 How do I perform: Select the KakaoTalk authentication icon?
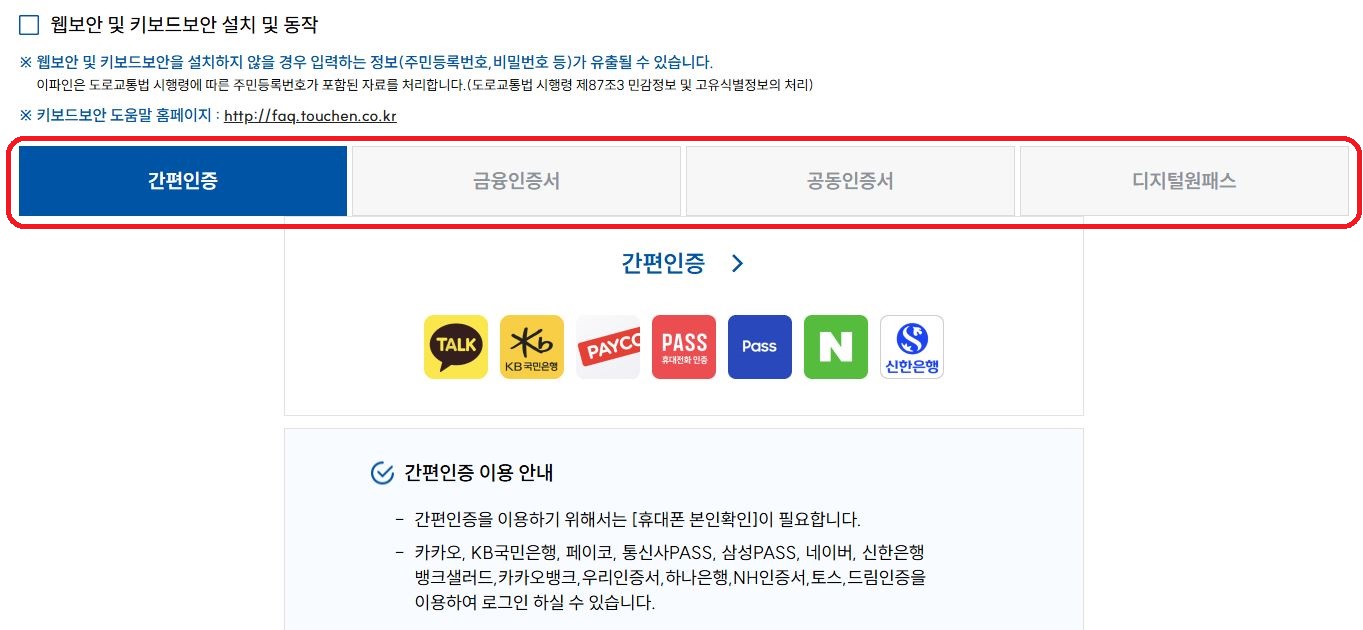[456, 347]
